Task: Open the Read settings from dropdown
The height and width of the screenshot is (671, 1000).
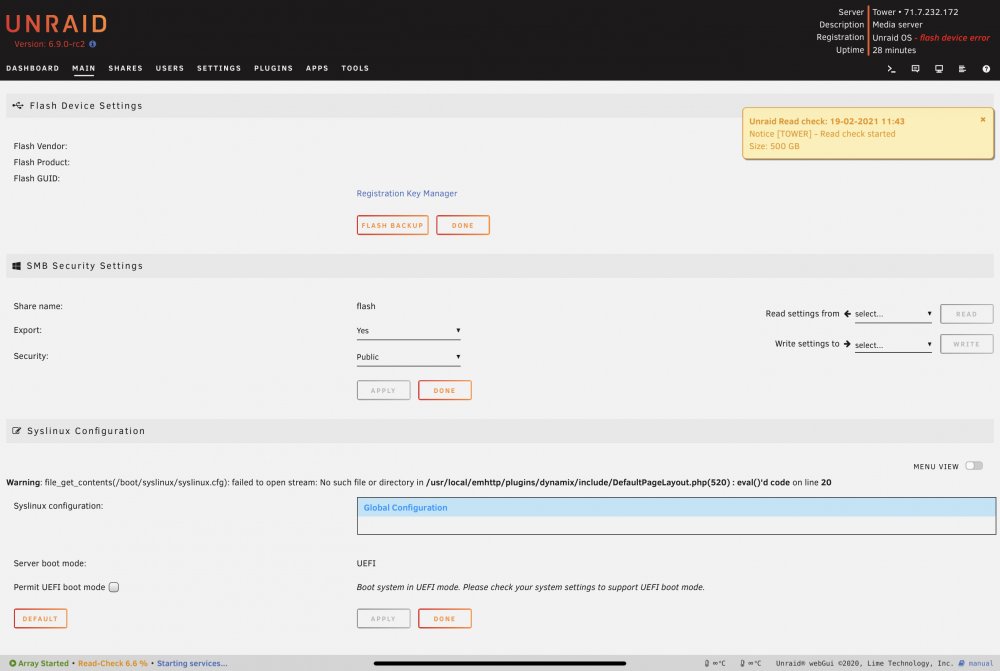Action: [x=893, y=314]
